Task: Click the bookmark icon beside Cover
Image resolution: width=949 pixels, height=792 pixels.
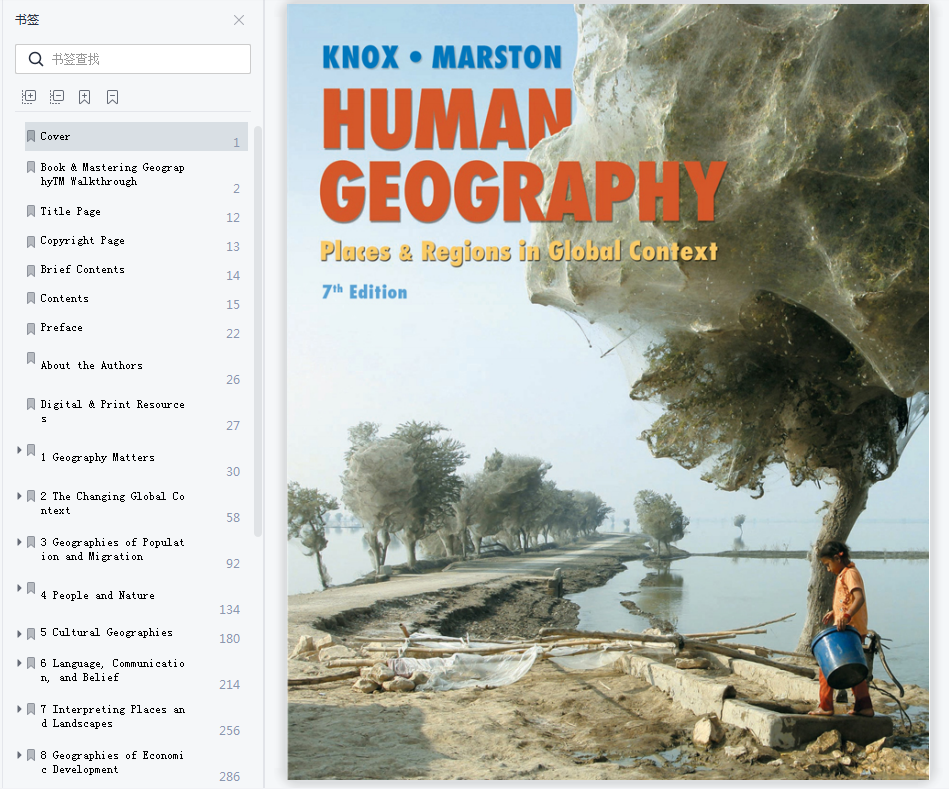Action: pos(31,136)
